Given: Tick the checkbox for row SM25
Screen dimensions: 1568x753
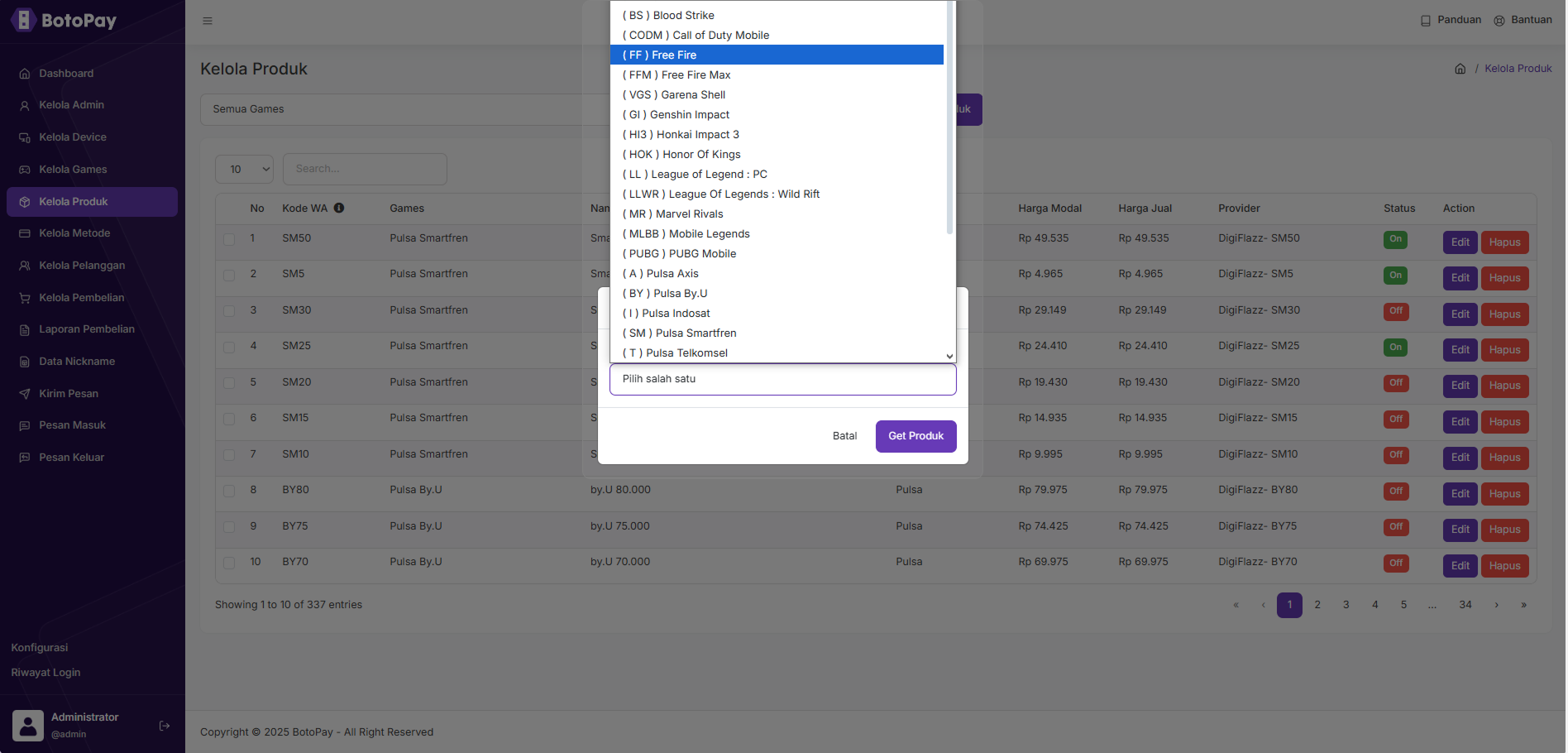Looking at the screenshot, I should coord(229,347).
